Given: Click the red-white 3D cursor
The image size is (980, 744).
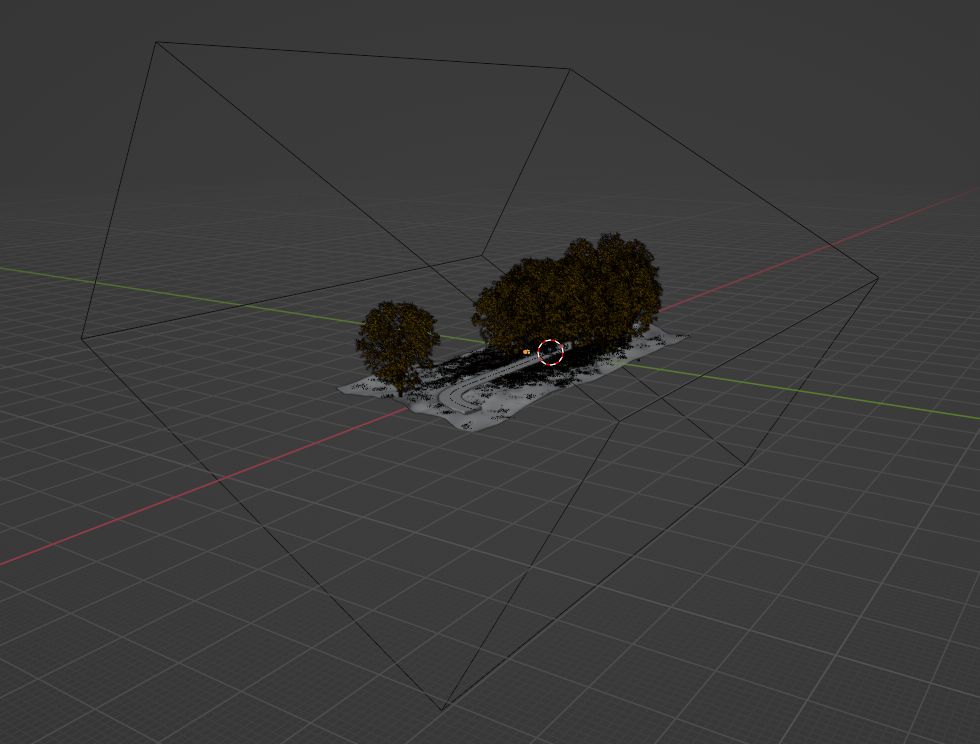Looking at the screenshot, I should click(x=551, y=352).
